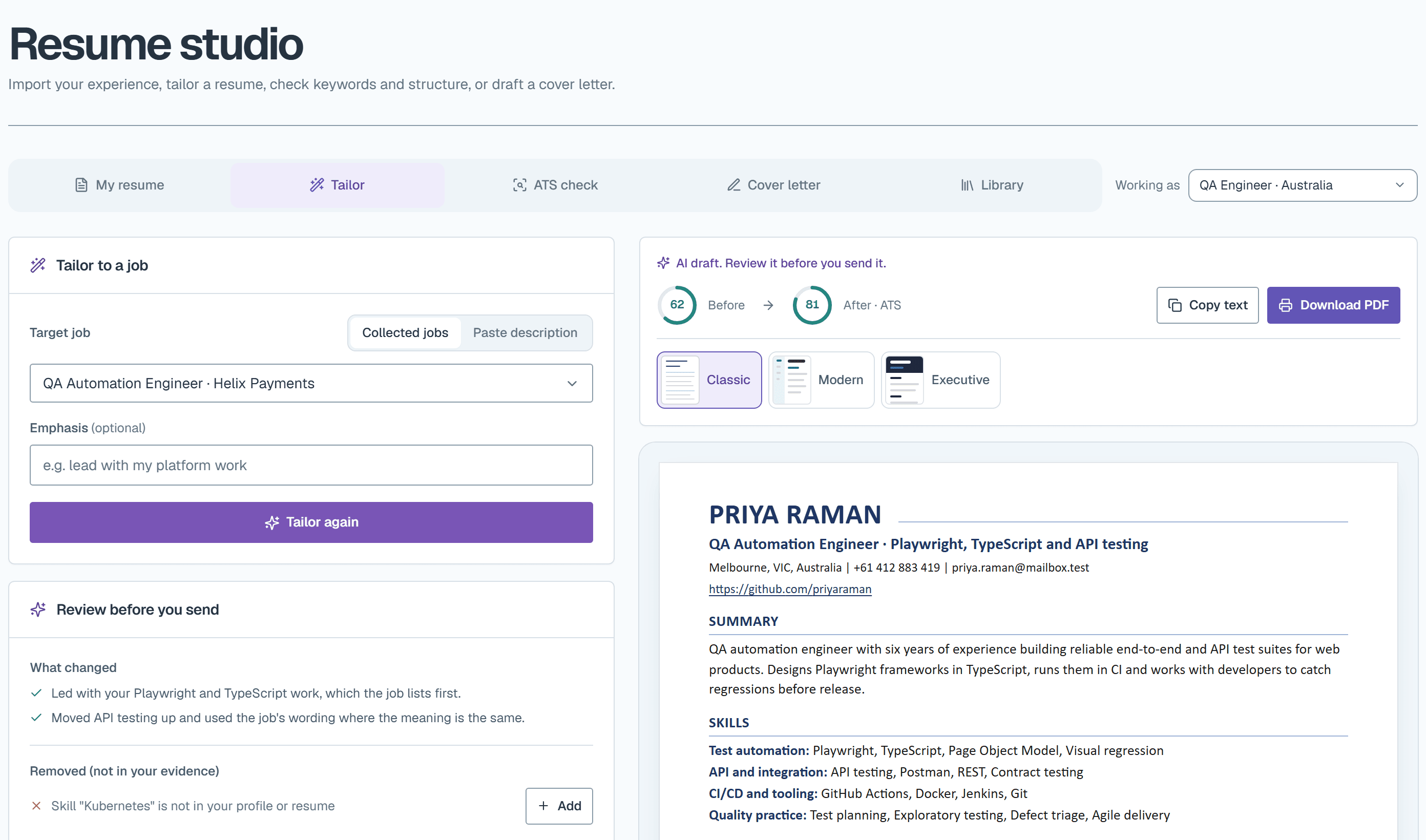Image resolution: width=1426 pixels, height=840 pixels.
Task: Expand the Working as dropdown chevron
Action: click(x=1399, y=185)
